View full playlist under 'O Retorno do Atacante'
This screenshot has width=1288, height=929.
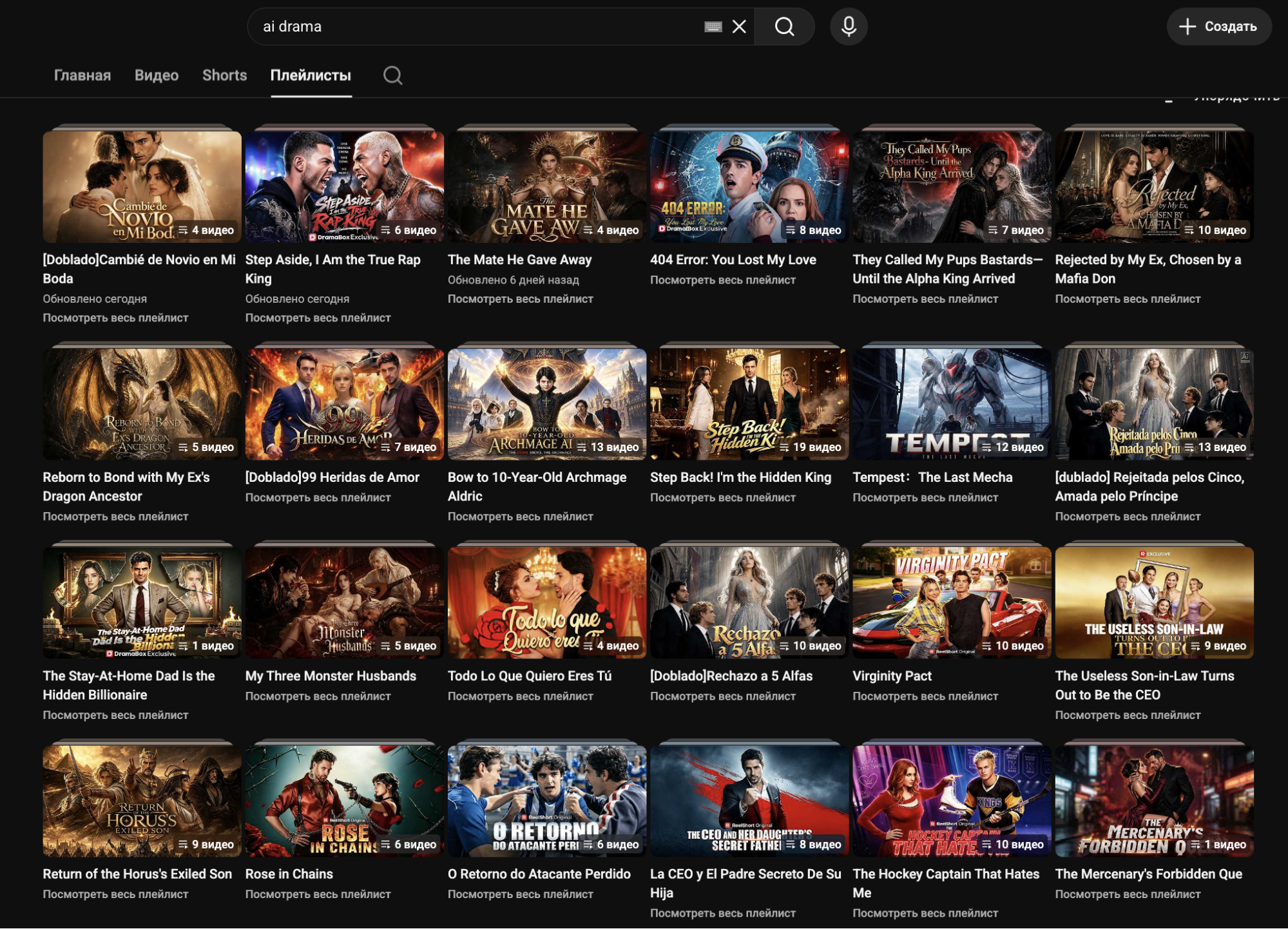(521, 894)
